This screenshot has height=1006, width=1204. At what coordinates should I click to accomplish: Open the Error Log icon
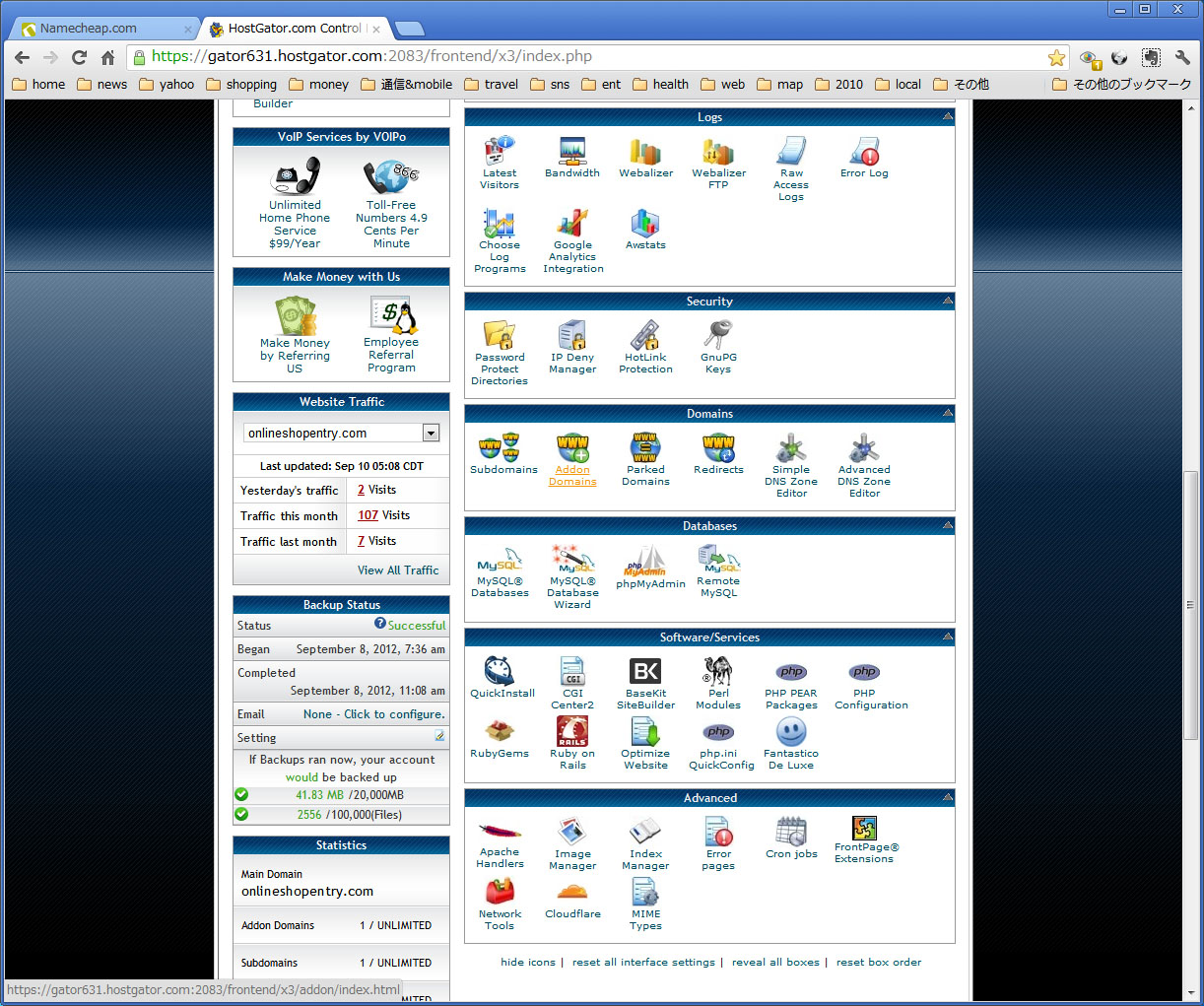coord(864,154)
